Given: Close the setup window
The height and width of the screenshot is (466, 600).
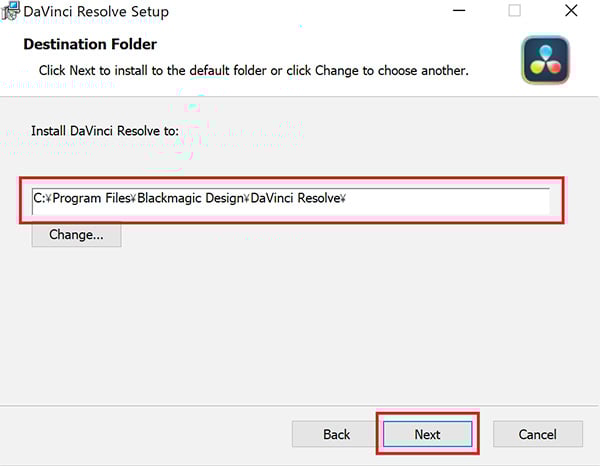Looking at the screenshot, I should pos(571,11).
